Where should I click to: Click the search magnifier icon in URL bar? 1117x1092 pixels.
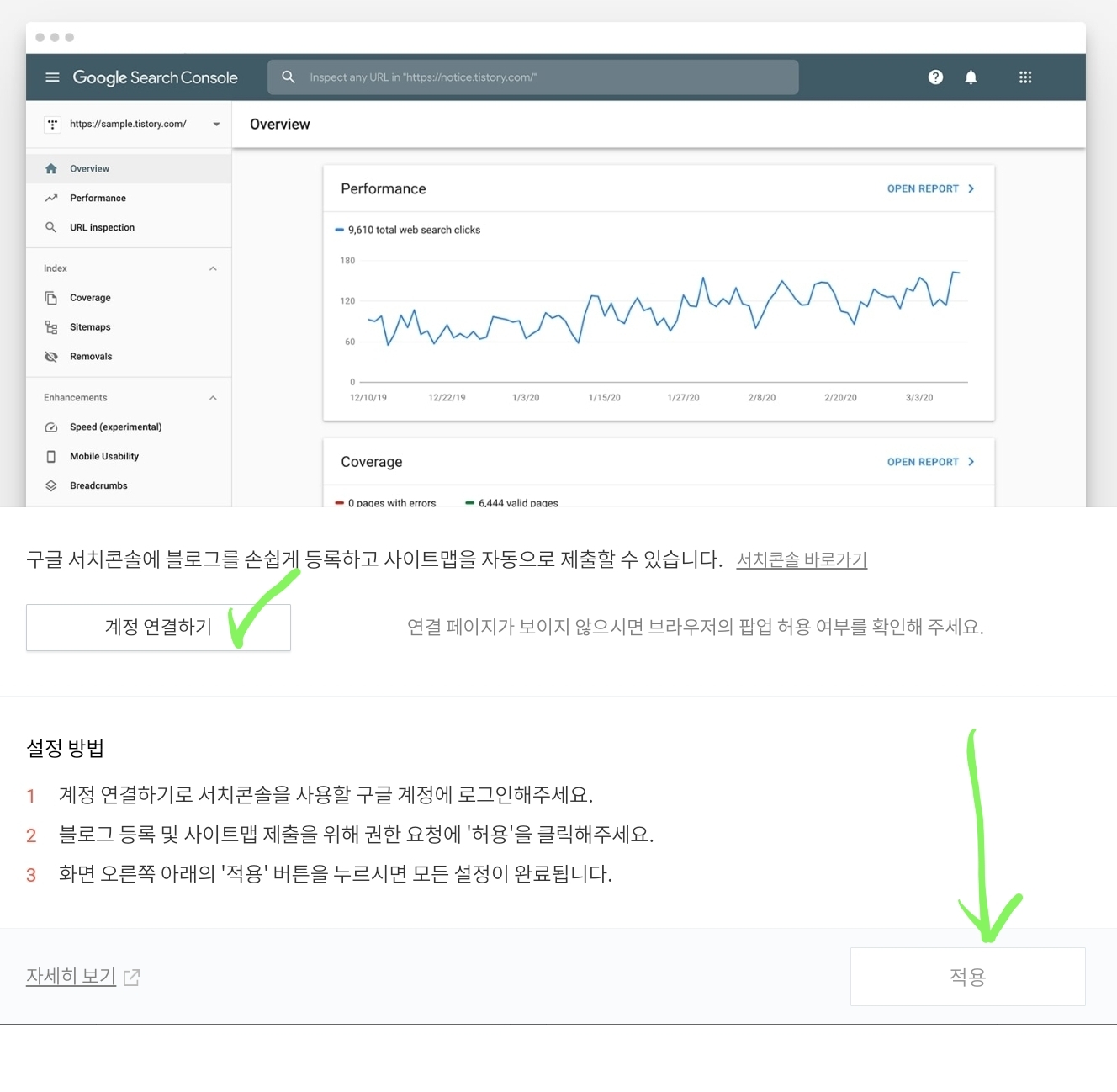coord(289,77)
